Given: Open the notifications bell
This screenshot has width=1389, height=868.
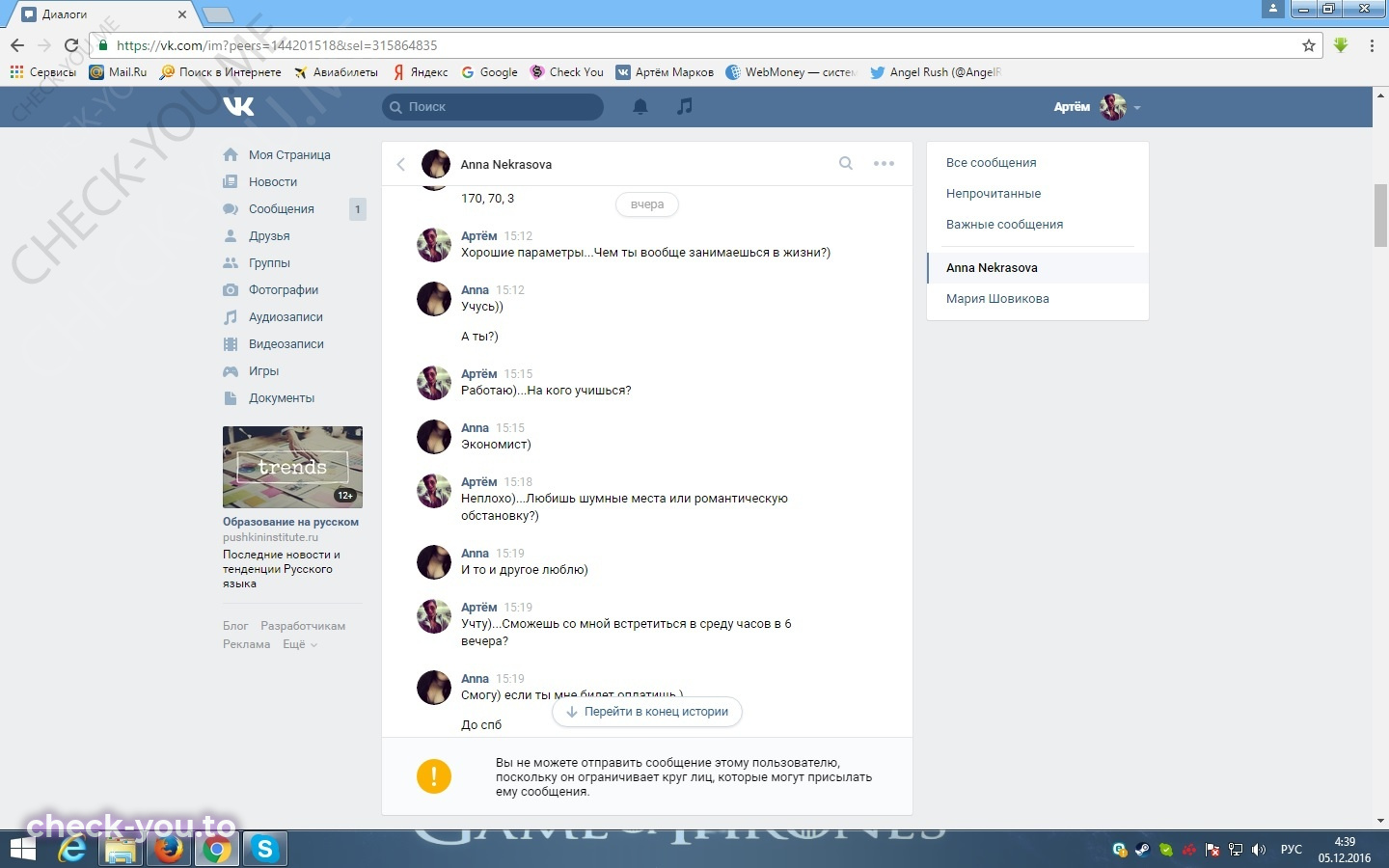Looking at the screenshot, I should click(x=640, y=106).
